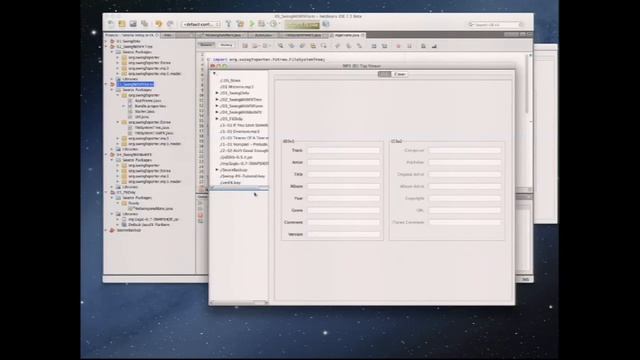Open Bundle.properties in the Projects tree
640x360 pixels.
click(x=150, y=106)
